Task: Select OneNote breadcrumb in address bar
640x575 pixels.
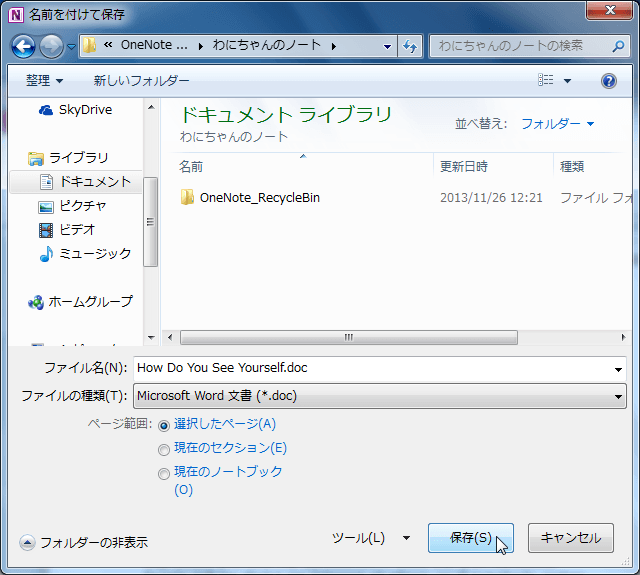Action: (x=154, y=45)
